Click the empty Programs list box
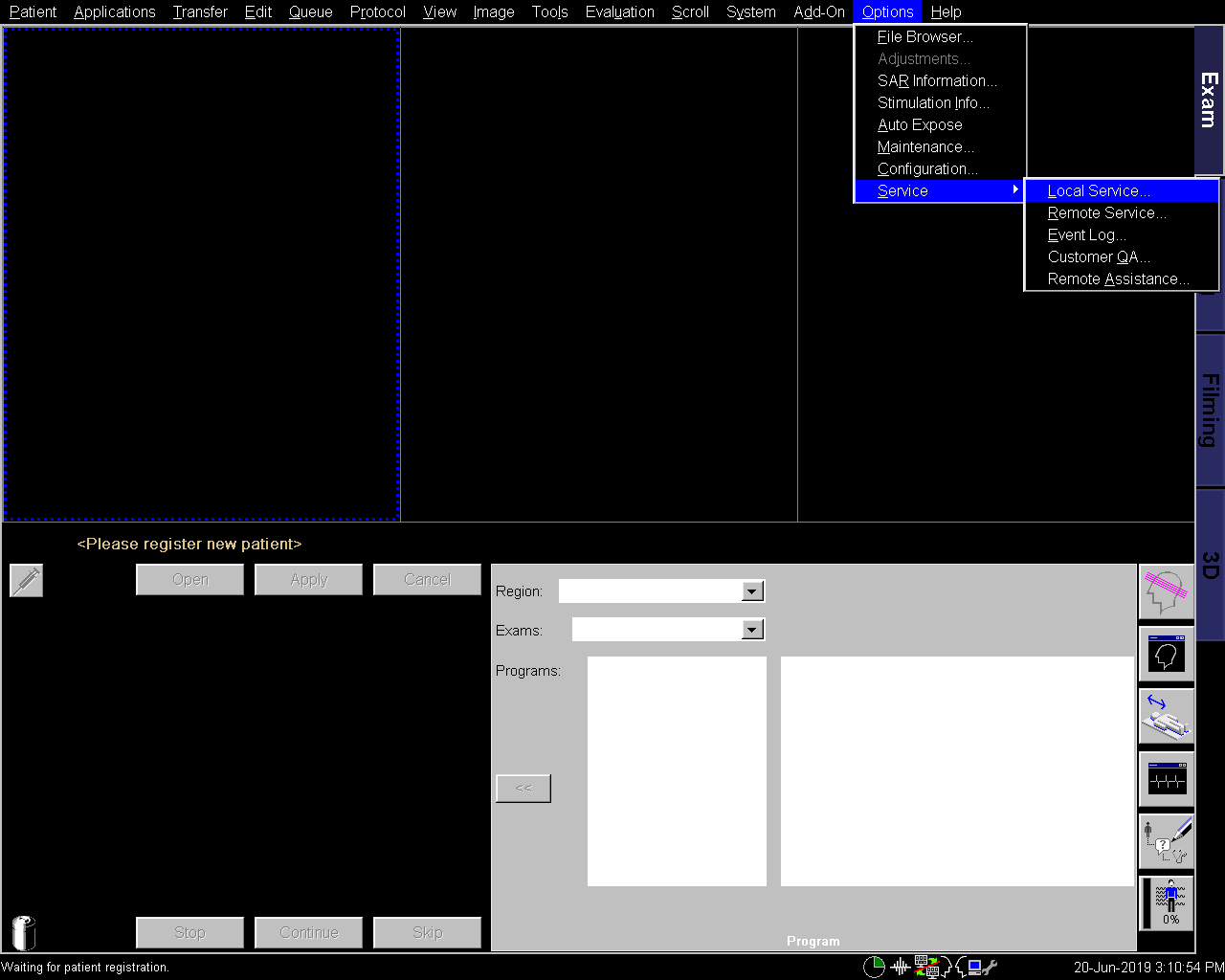 (x=677, y=770)
